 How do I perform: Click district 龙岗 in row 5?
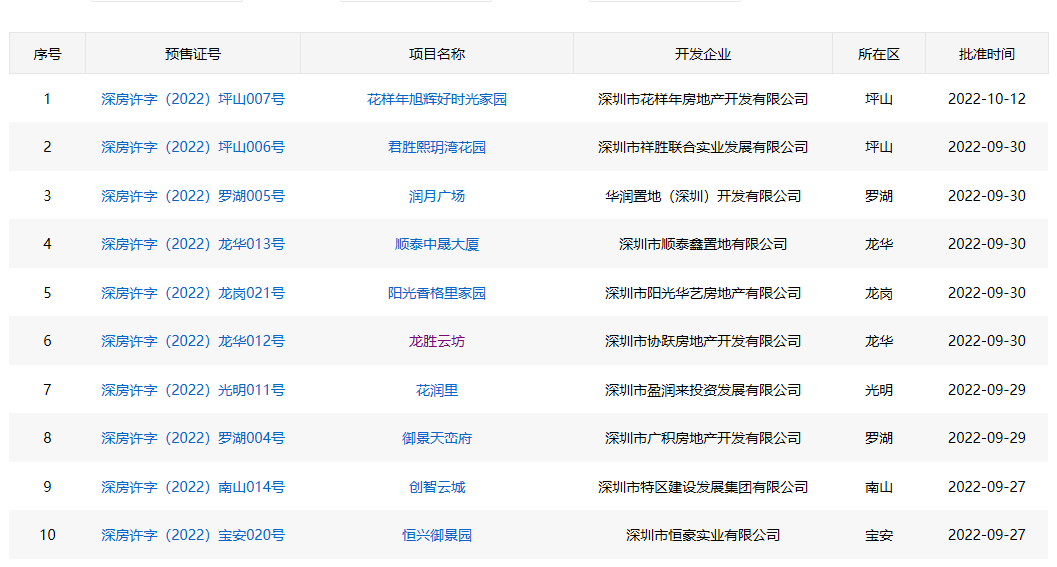[879, 293]
